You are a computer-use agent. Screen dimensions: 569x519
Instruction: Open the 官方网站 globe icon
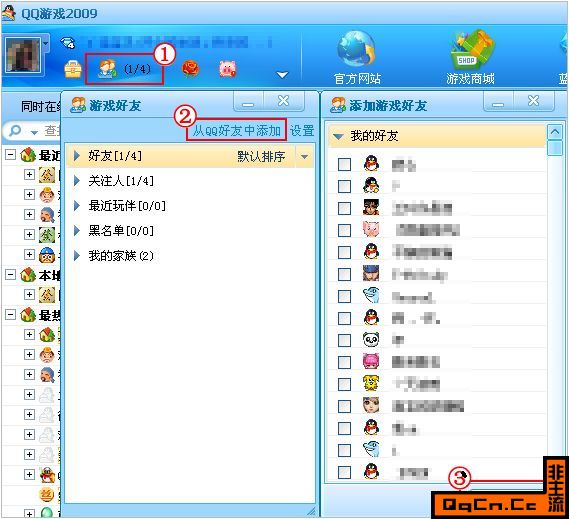pyautogui.click(x=356, y=49)
